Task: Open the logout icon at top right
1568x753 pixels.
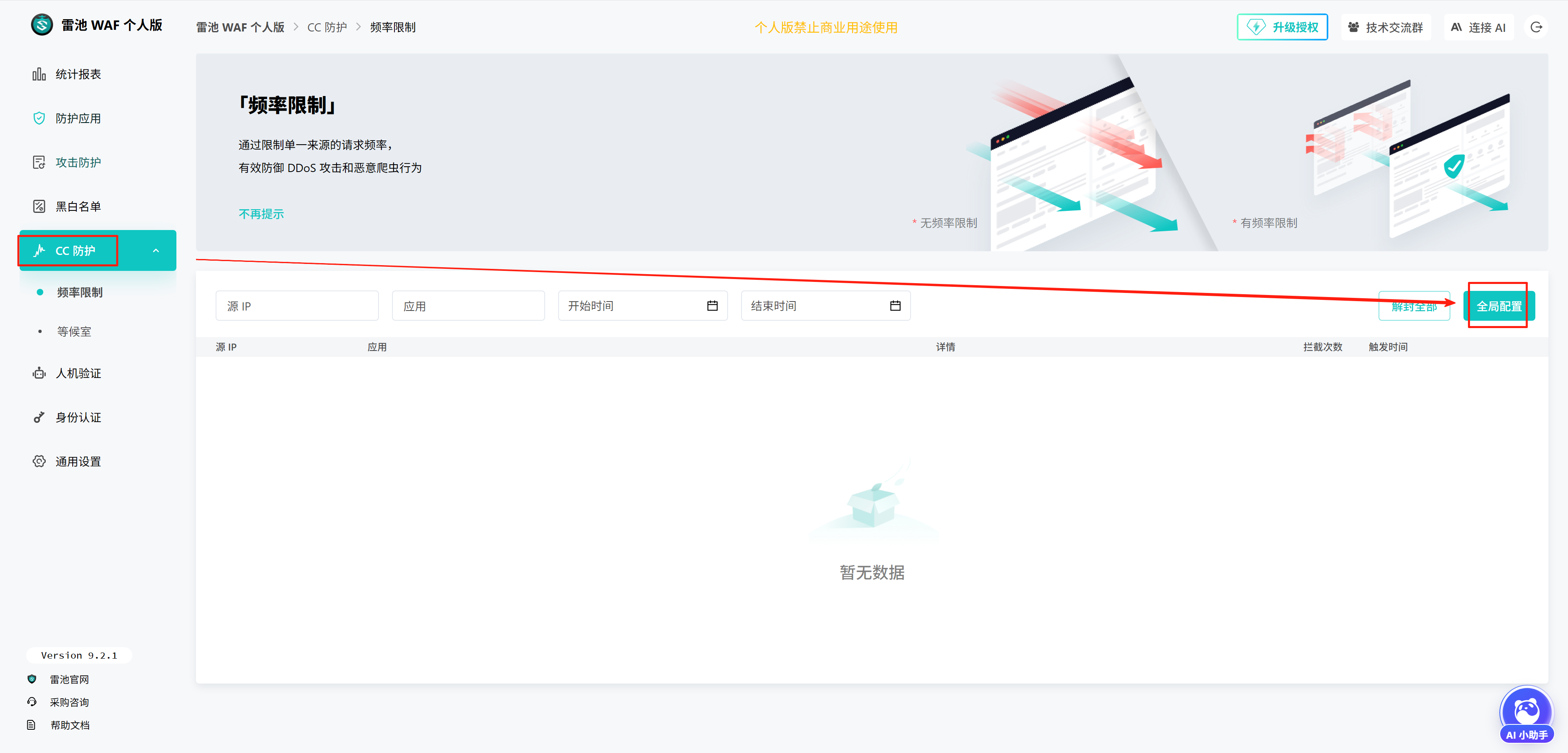Action: [1536, 27]
